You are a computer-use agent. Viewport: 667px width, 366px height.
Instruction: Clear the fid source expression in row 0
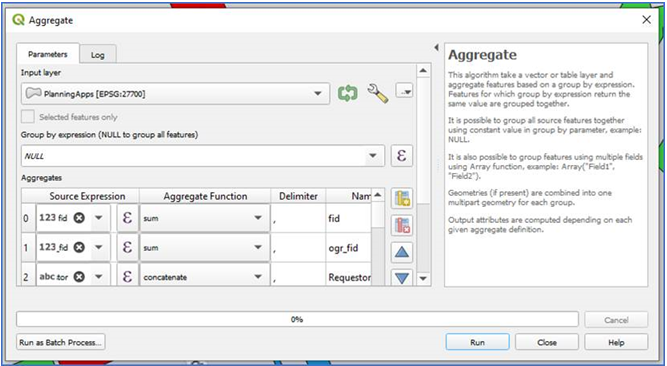point(79,218)
